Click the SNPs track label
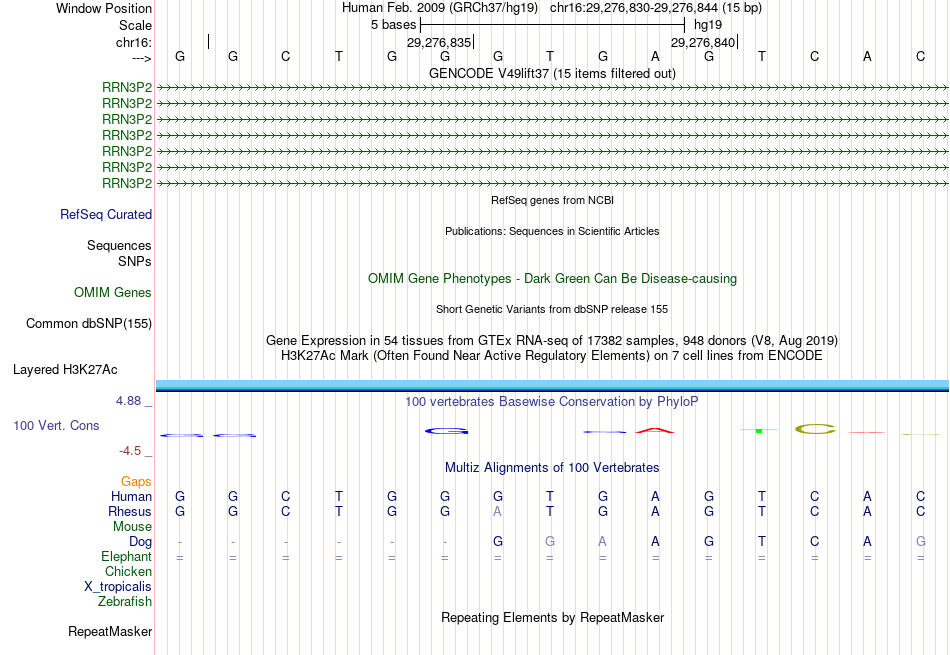Viewport: 950px width, 655px height. [x=135, y=261]
